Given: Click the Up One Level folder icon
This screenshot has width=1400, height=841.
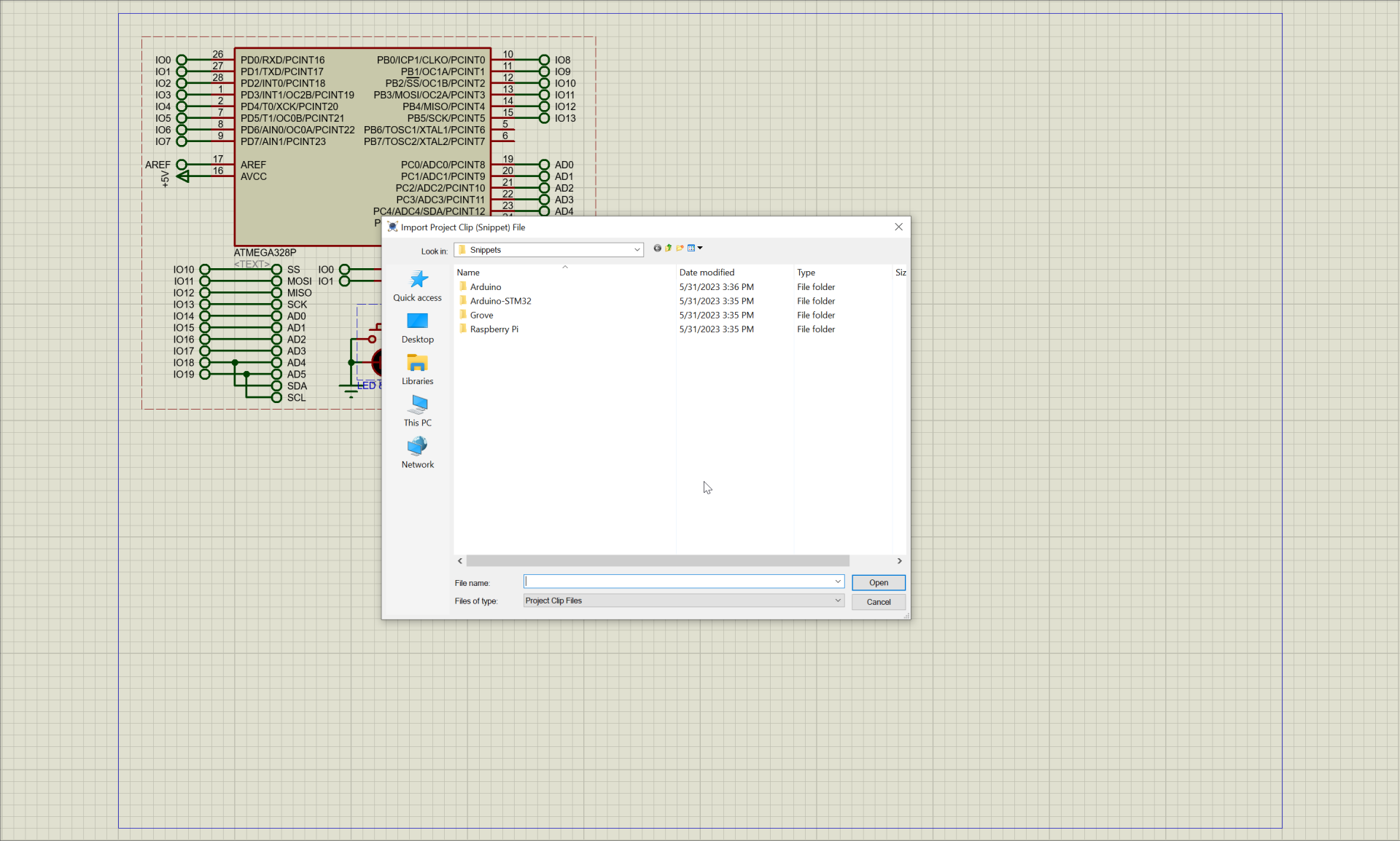Looking at the screenshot, I should [x=669, y=249].
